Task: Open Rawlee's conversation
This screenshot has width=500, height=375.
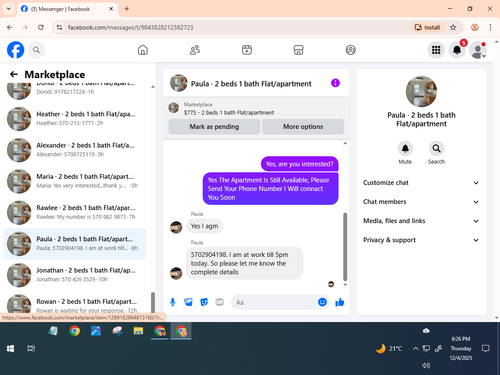Action: tap(75, 212)
